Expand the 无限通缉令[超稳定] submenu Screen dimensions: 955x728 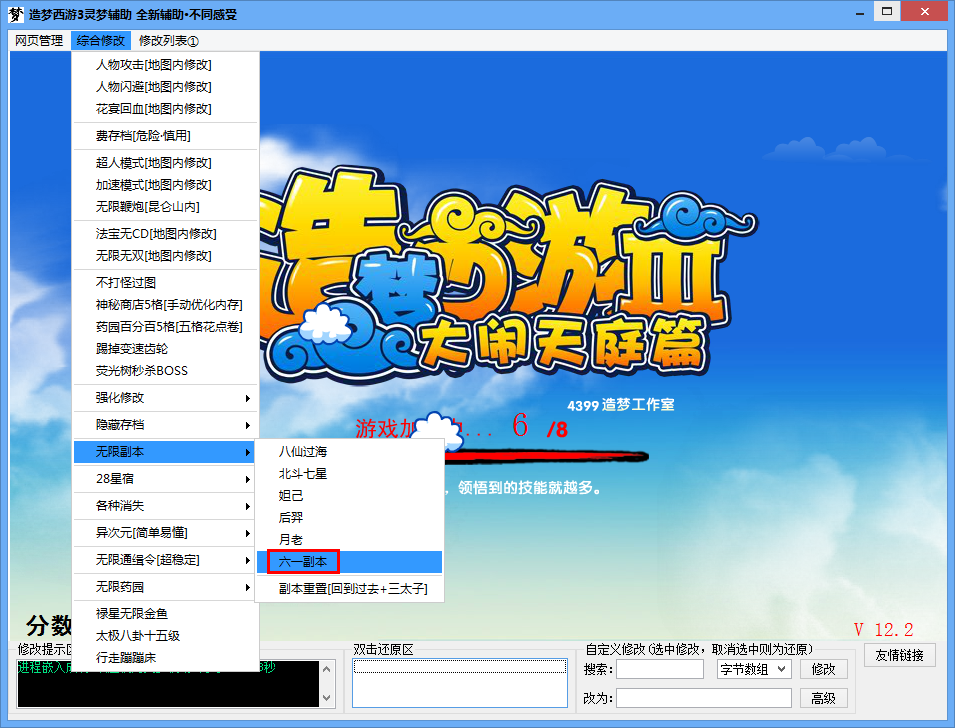pos(166,560)
